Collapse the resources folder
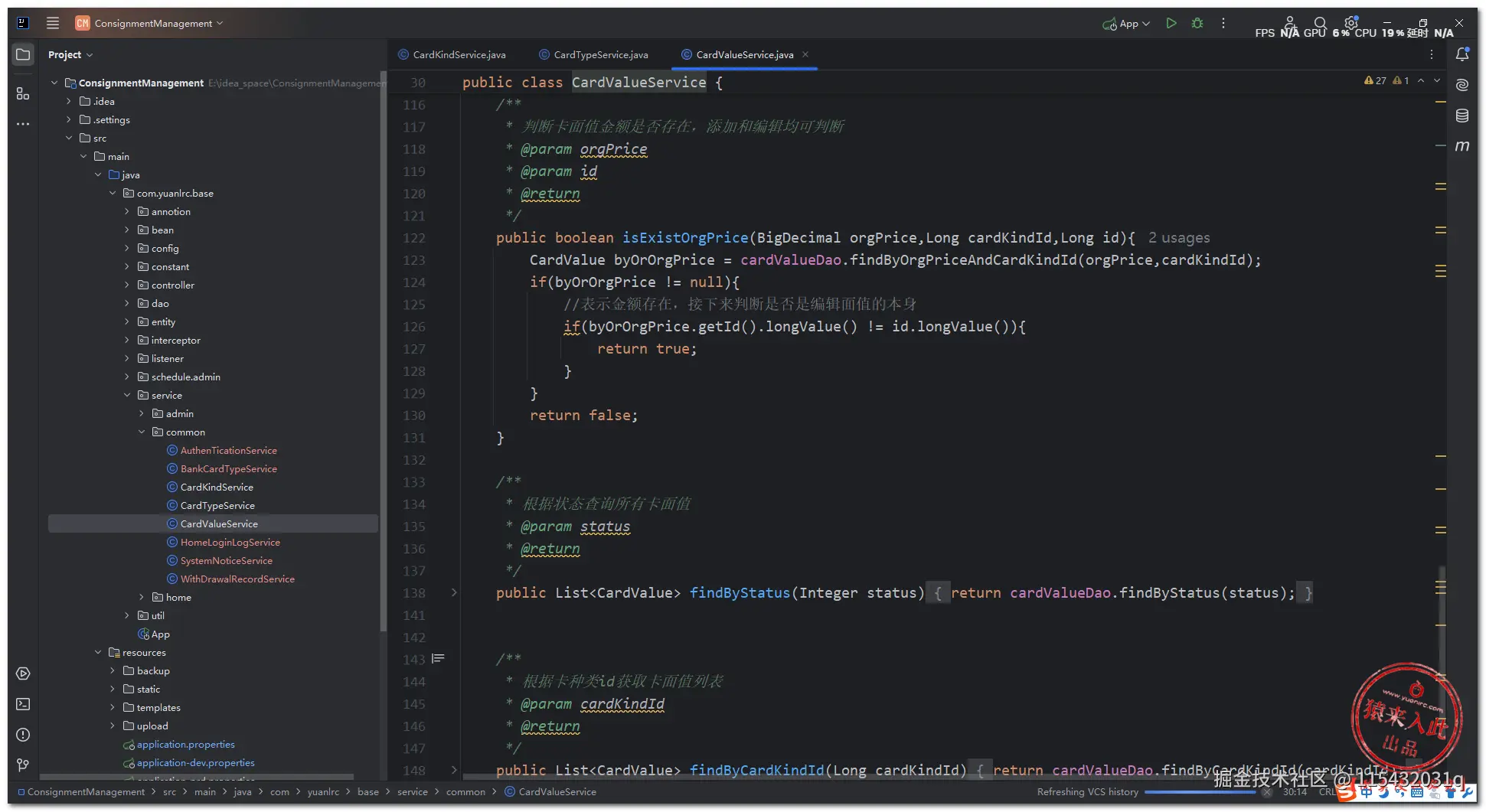This screenshot has height=812, width=1486. pyautogui.click(x=98, y=652)
